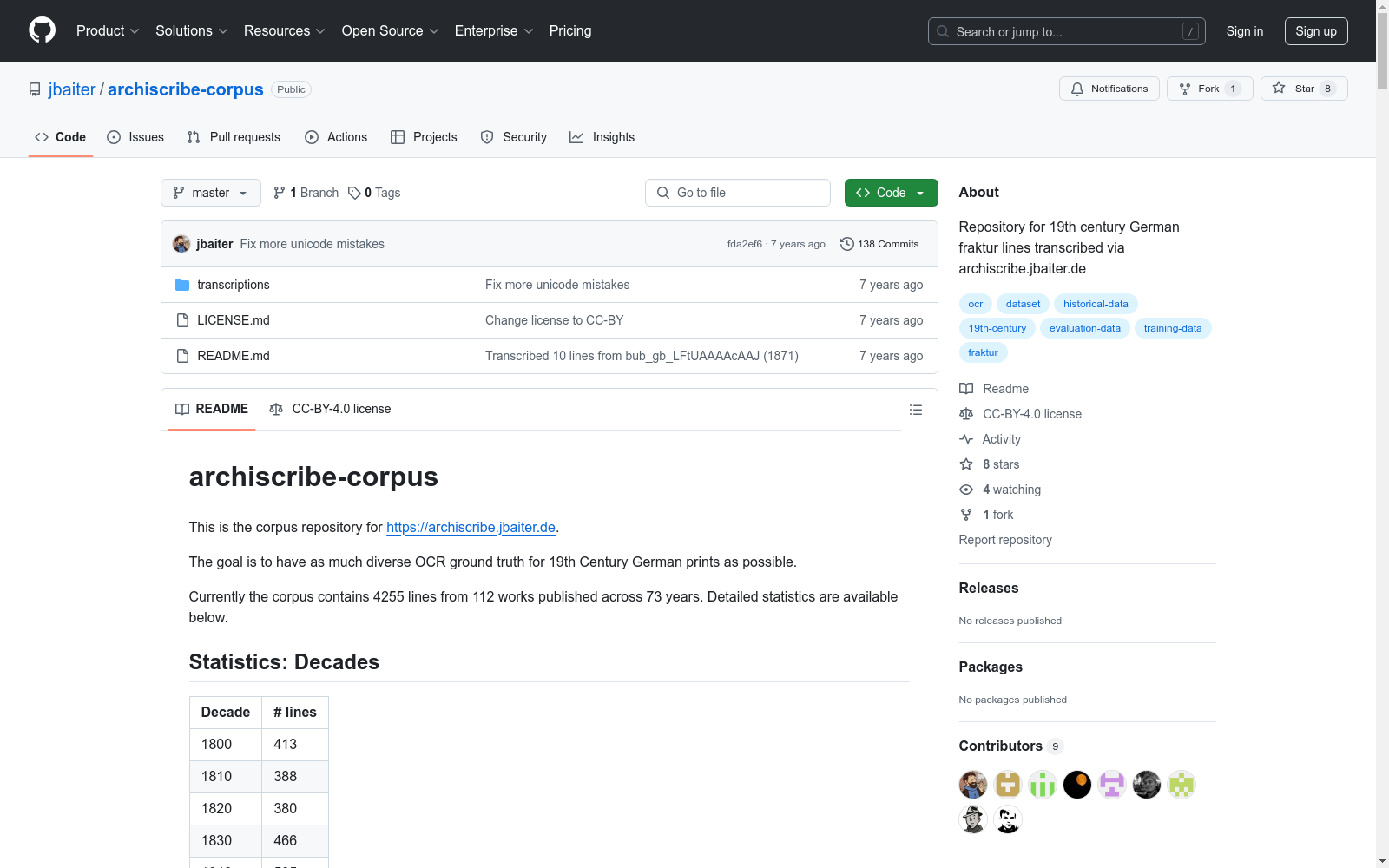
Task: Click the search magnifier icon in header
Action: coord(943,31)
